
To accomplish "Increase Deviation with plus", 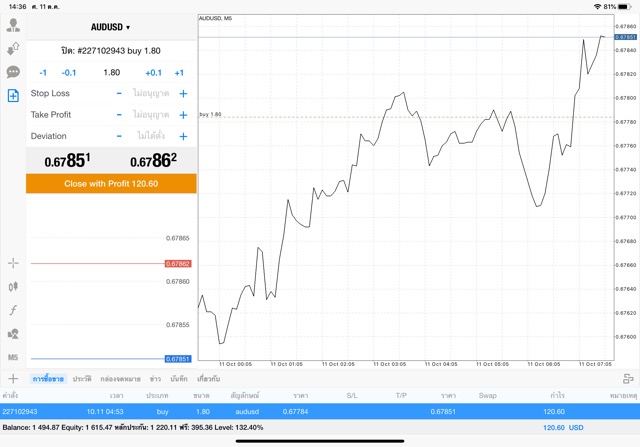I will (x=183, y=136).
